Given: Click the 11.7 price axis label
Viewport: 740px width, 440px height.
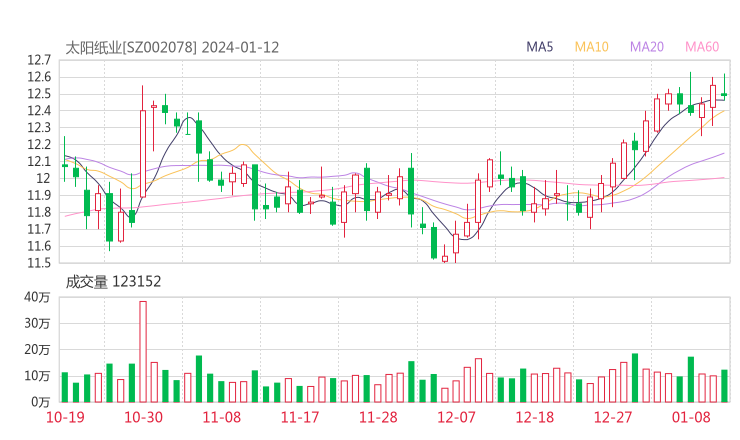Looking at the screenshot, I should coord(39,229).
